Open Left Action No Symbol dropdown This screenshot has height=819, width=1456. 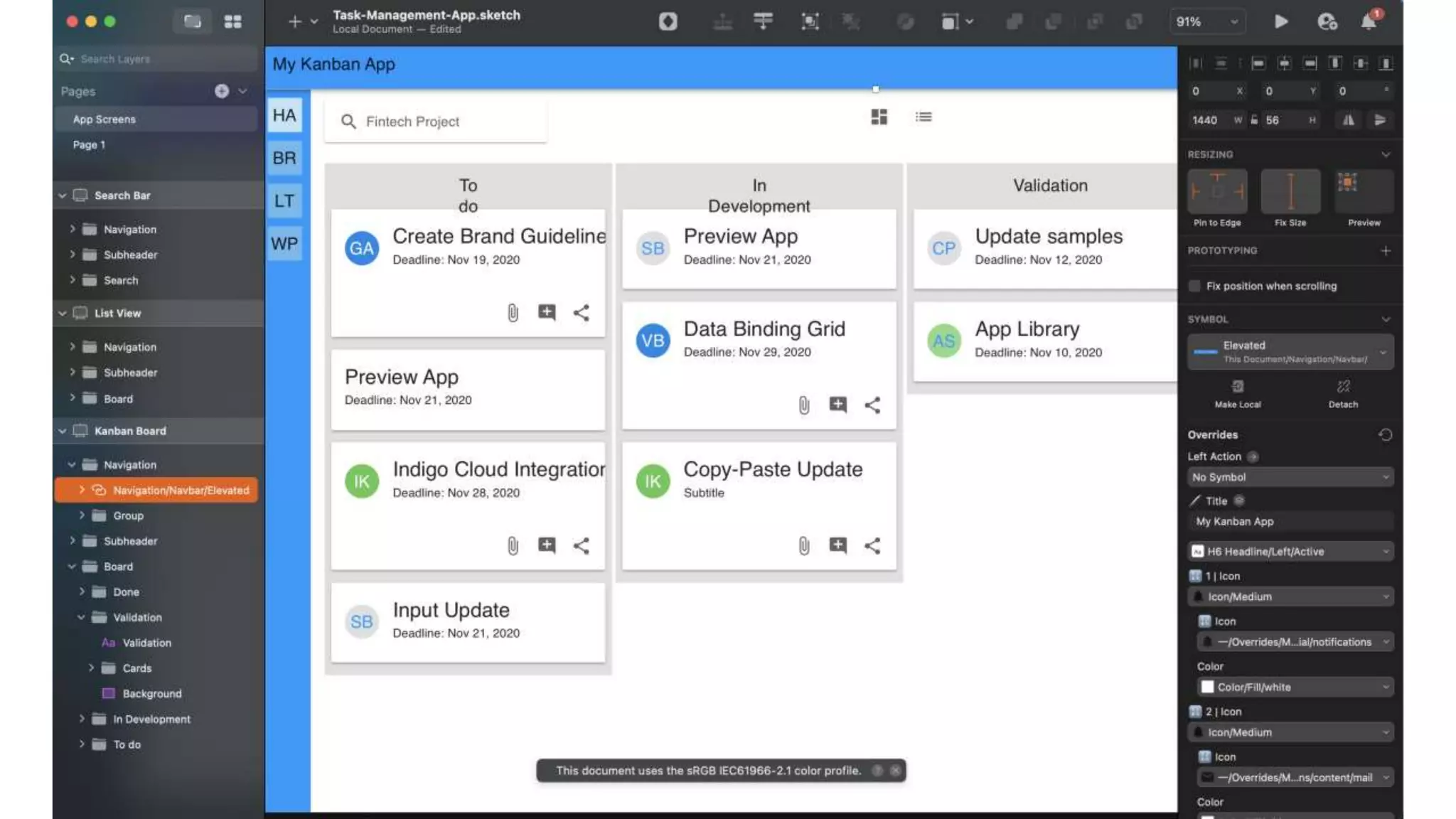coord(1290,477)
